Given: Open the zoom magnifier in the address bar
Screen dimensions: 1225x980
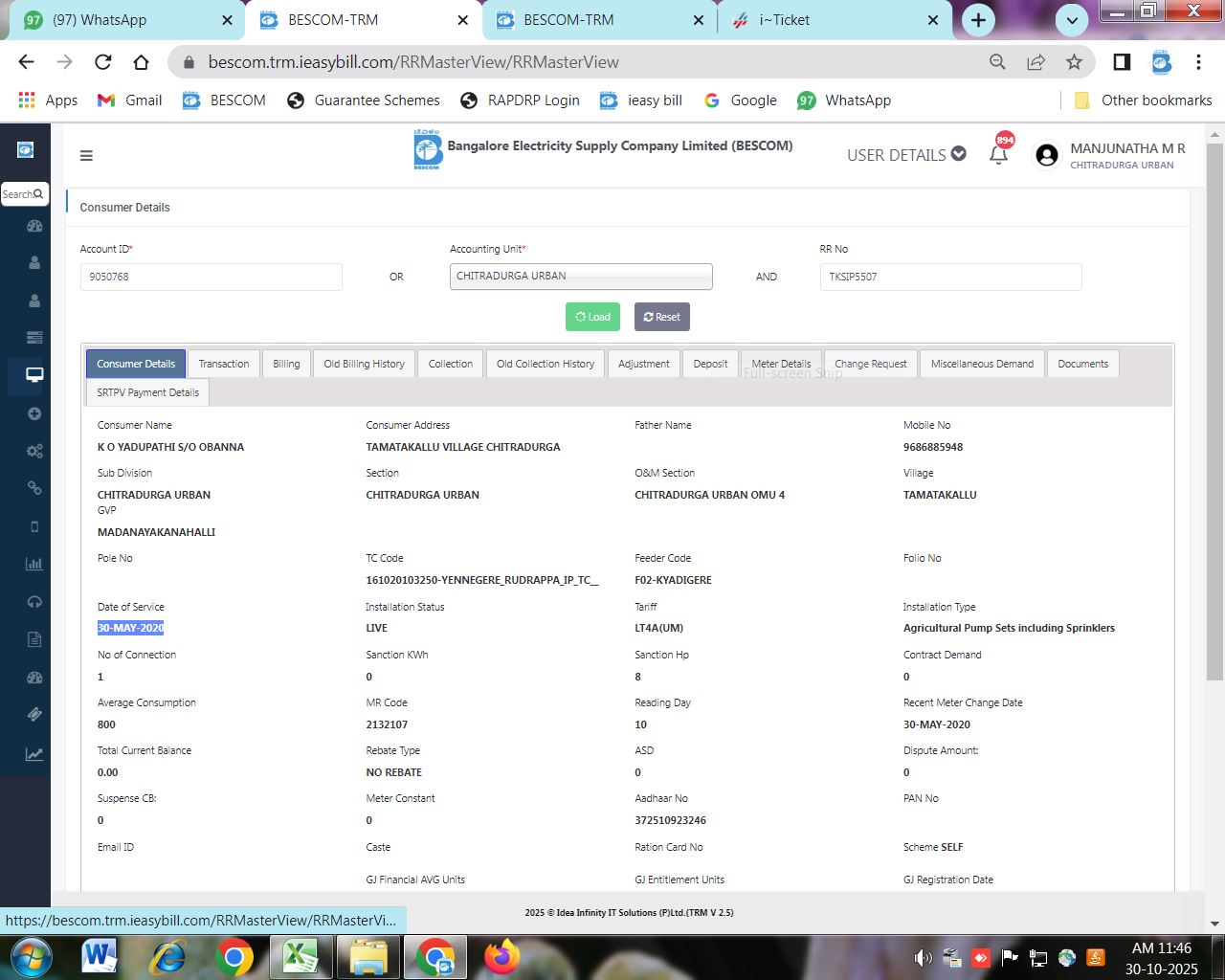Looking at the screenshot, I should (x=997, y=62).
